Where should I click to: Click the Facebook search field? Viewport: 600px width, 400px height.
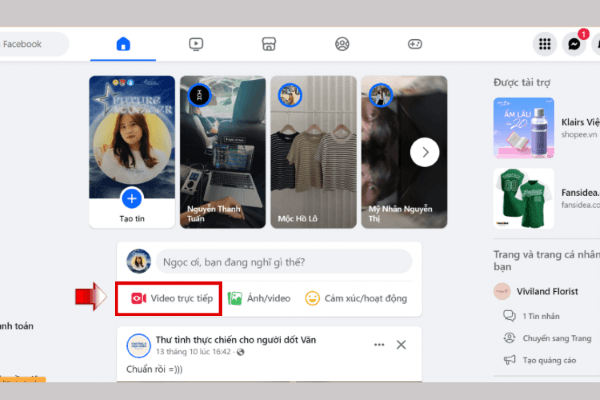(x=33, y=44)
